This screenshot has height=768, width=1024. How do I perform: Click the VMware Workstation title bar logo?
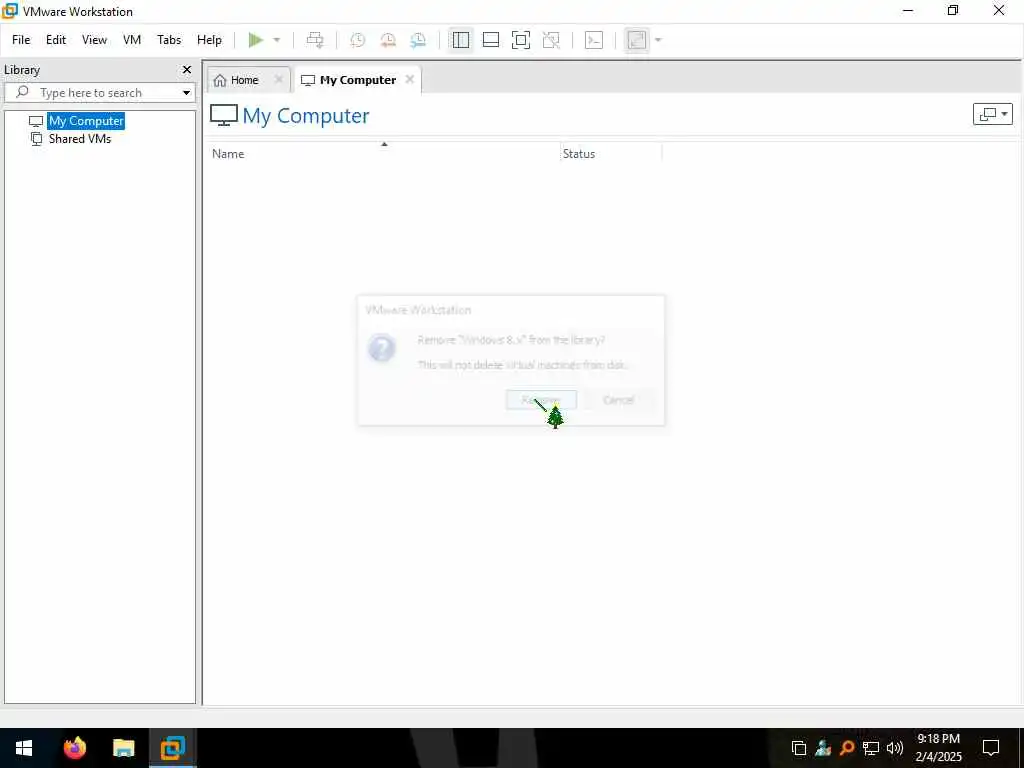point(10,10)
